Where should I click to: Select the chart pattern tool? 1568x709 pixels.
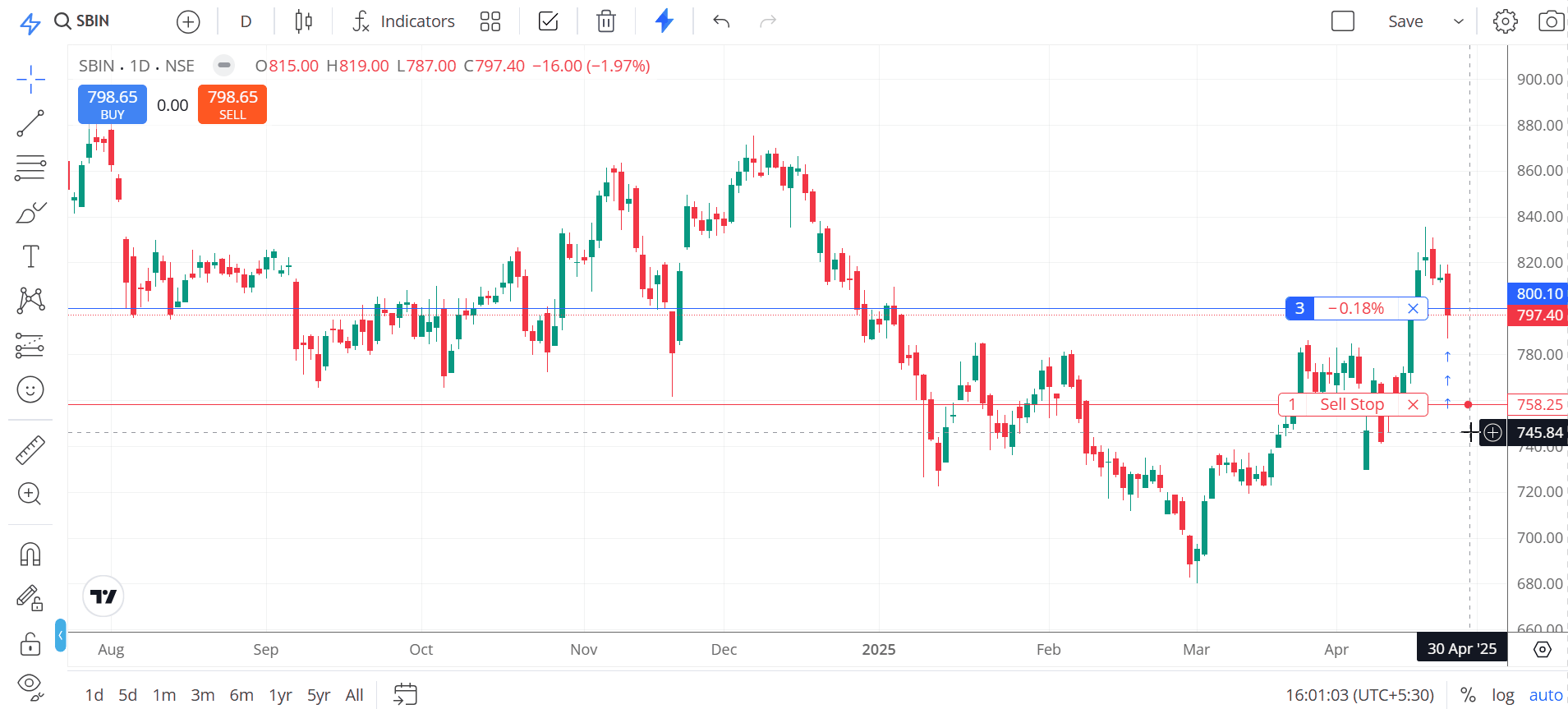click(x=30, y=300)
